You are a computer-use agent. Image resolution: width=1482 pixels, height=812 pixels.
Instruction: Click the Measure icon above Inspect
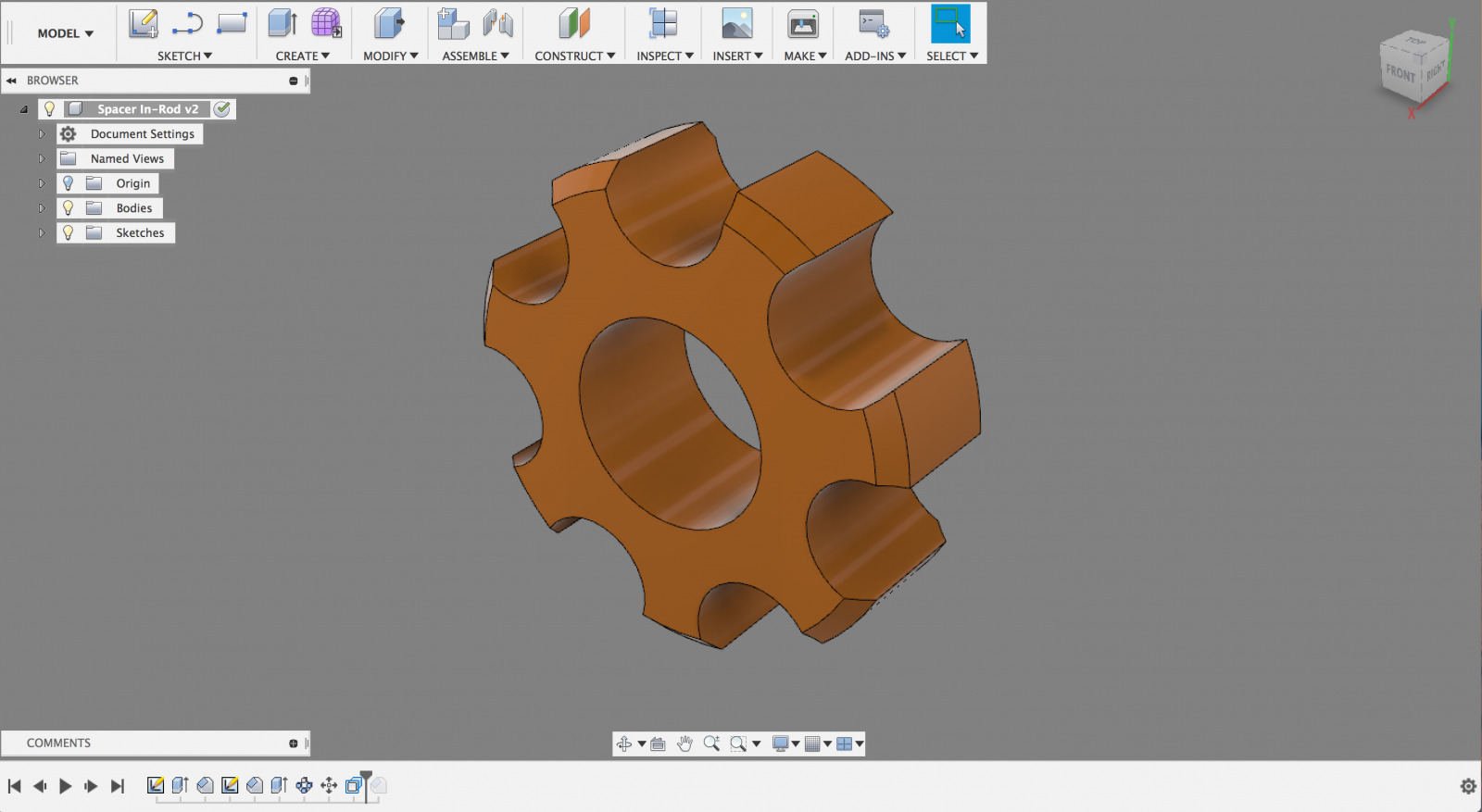663,23
